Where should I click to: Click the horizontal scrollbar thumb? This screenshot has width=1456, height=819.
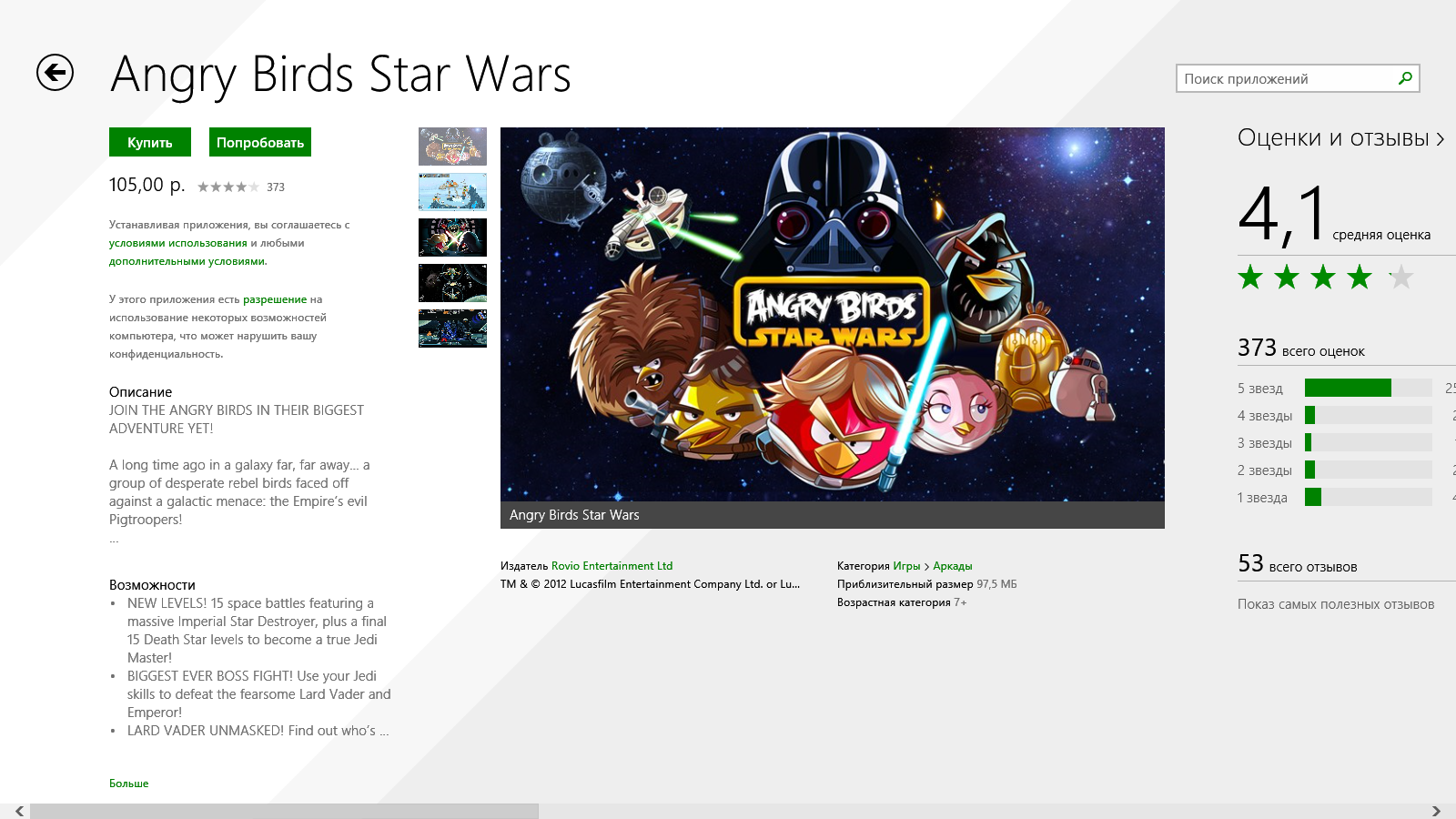click(x=284, y=811)
